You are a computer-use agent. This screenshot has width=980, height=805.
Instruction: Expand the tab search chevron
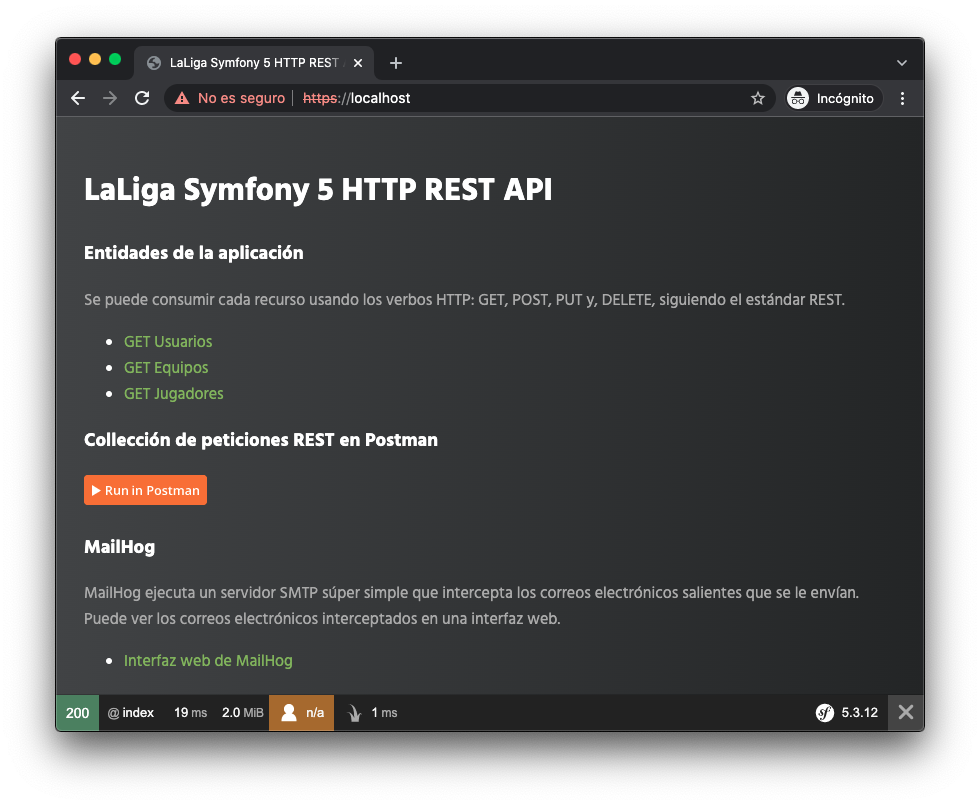point(901,63)
